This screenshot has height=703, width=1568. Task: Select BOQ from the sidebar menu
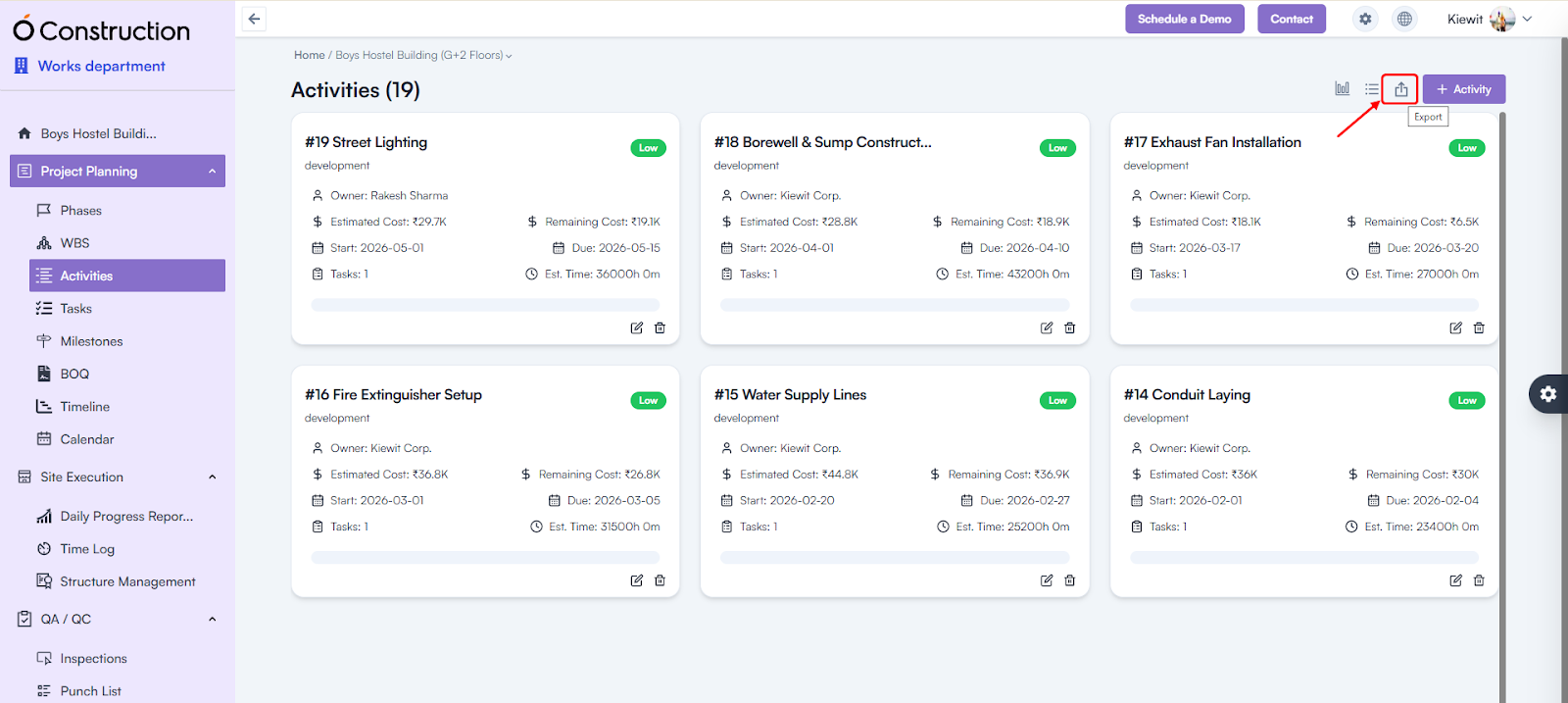pos(74,374)
